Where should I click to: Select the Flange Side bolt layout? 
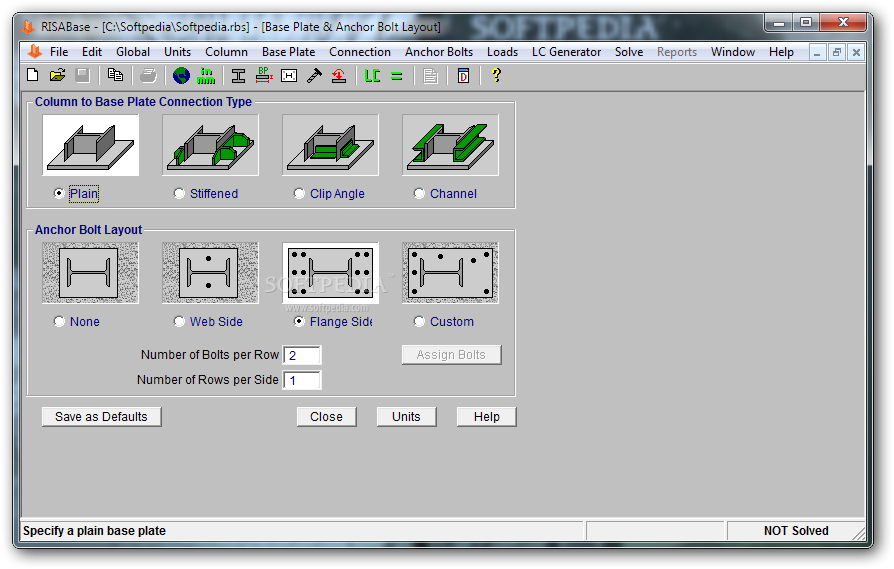click(299, 322)
